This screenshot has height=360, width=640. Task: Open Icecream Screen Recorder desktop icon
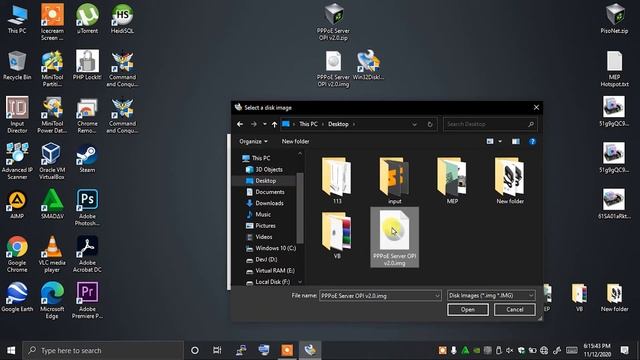click(x=52, y=22)
